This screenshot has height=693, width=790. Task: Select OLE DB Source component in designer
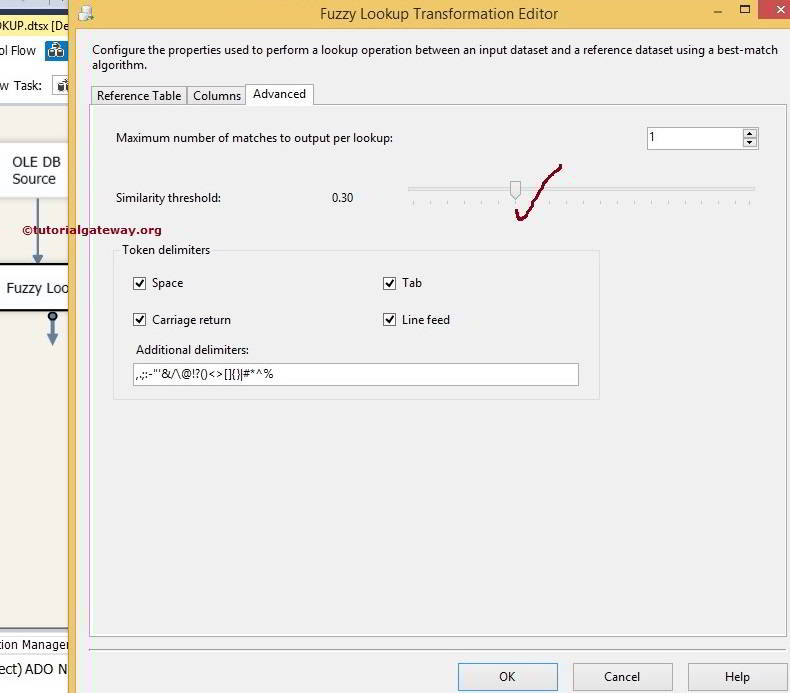(x=34, y=170)
